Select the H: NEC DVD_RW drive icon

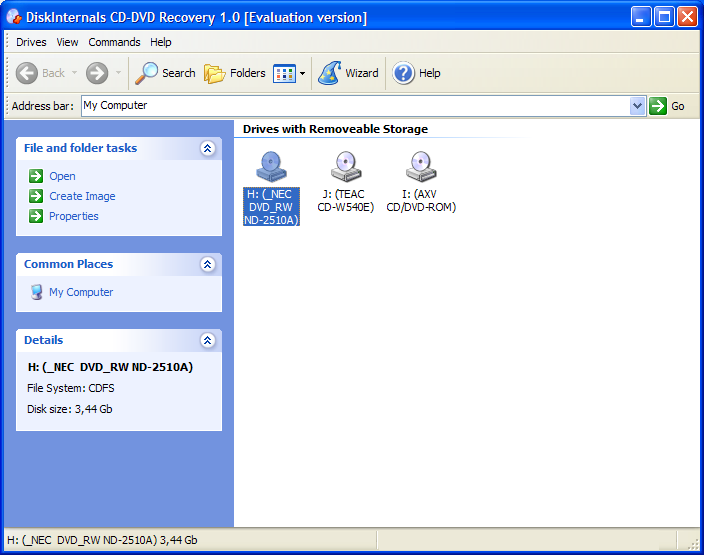[x=271, y=166]
